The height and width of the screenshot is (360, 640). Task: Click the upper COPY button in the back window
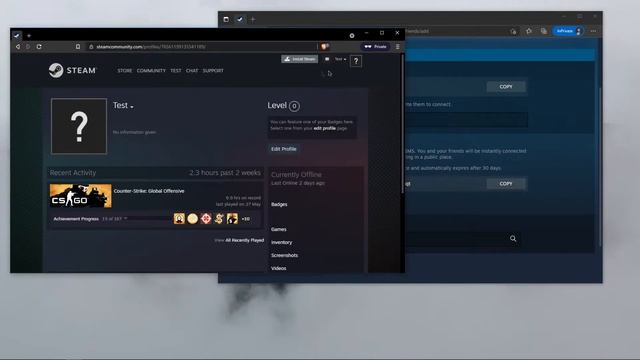tap(506, 87)
